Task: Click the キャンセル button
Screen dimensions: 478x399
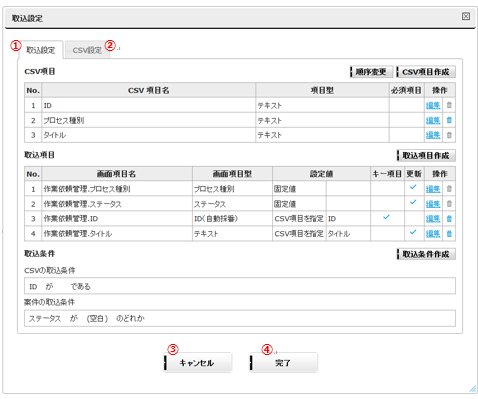Action: coord(197,363)
